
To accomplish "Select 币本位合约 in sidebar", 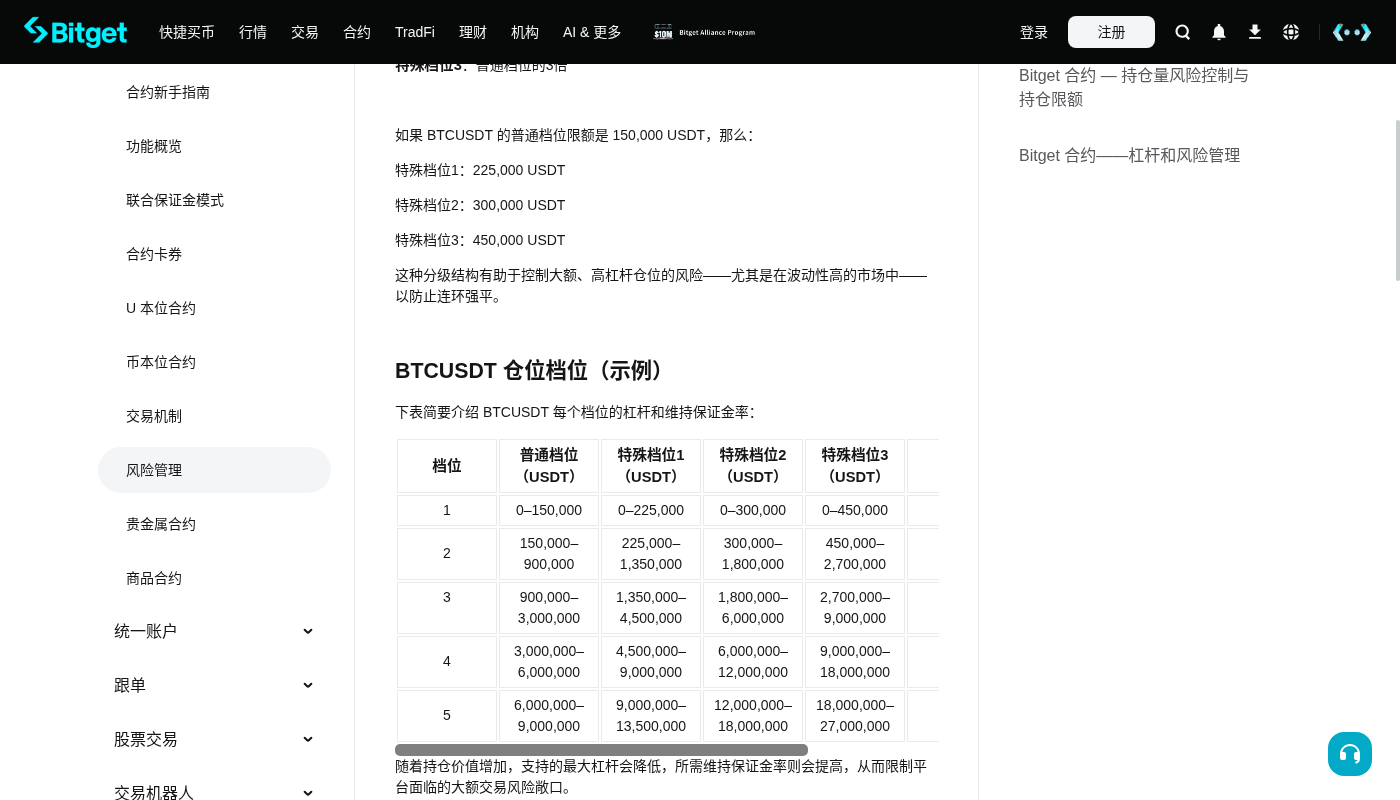I will [x=214, y=362].
